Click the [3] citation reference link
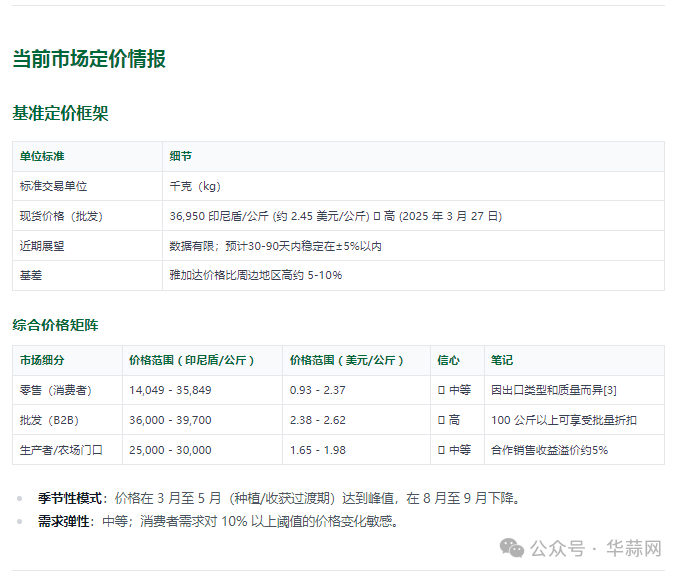 point(610,390)
